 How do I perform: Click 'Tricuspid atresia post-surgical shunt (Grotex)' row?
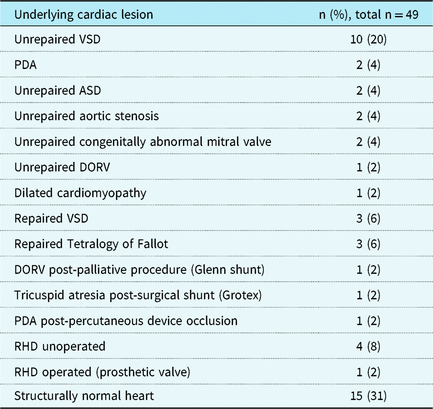216,295
